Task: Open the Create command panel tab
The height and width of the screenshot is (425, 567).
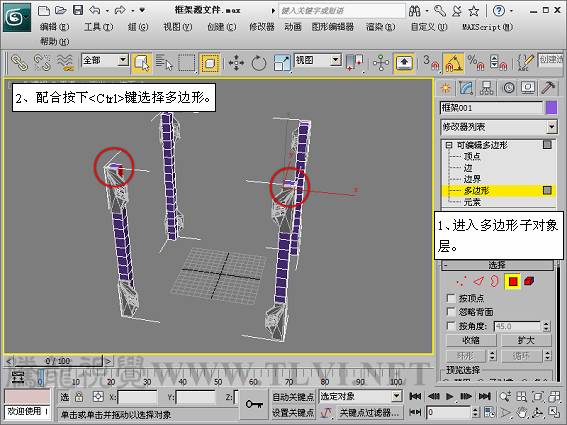Action: tap(446, 88)
